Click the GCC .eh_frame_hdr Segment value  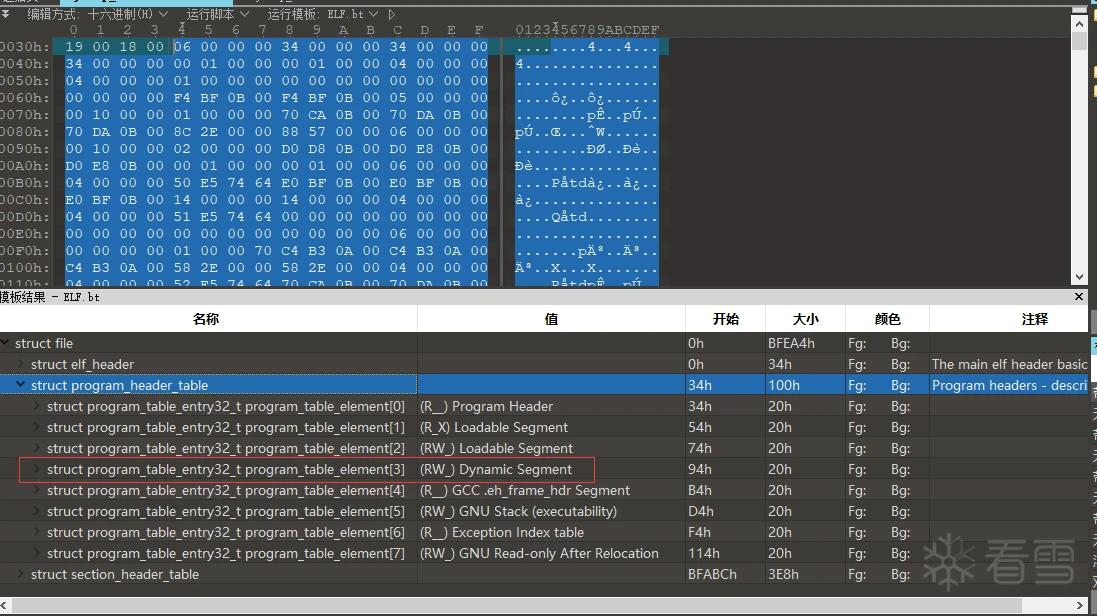(525, 490)
